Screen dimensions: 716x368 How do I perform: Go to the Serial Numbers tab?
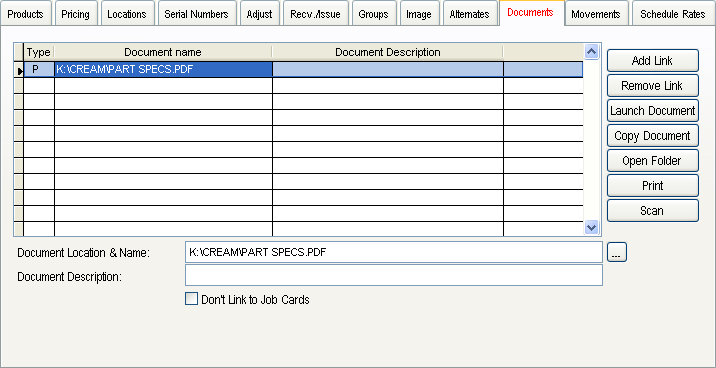[196, 14]
